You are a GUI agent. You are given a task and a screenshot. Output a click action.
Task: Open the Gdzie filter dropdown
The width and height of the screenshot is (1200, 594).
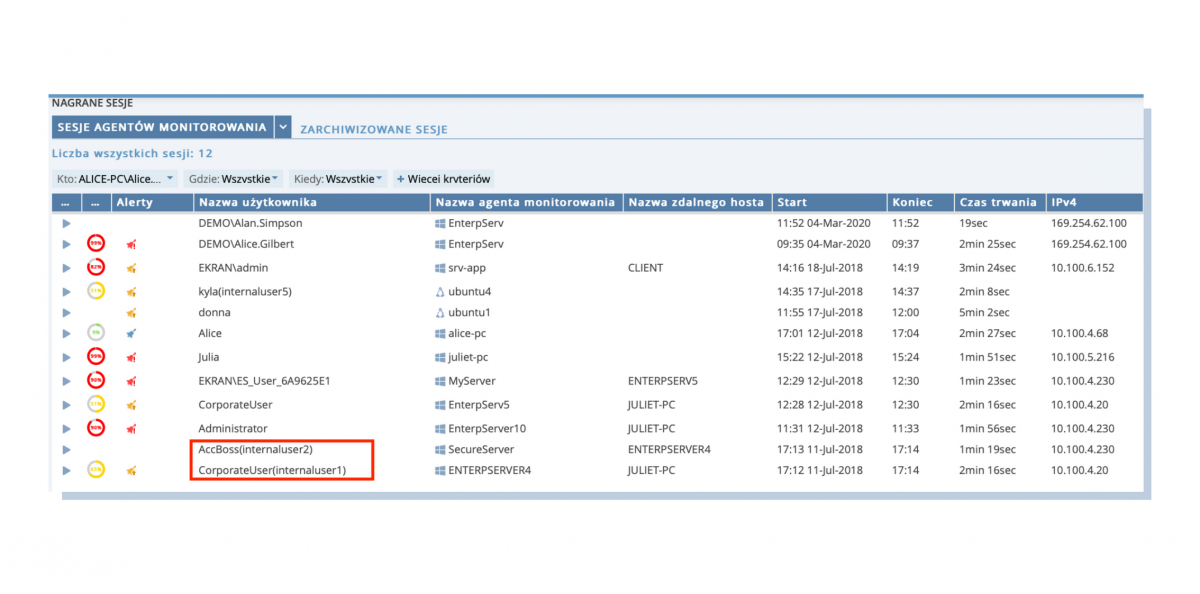(238, 179)
